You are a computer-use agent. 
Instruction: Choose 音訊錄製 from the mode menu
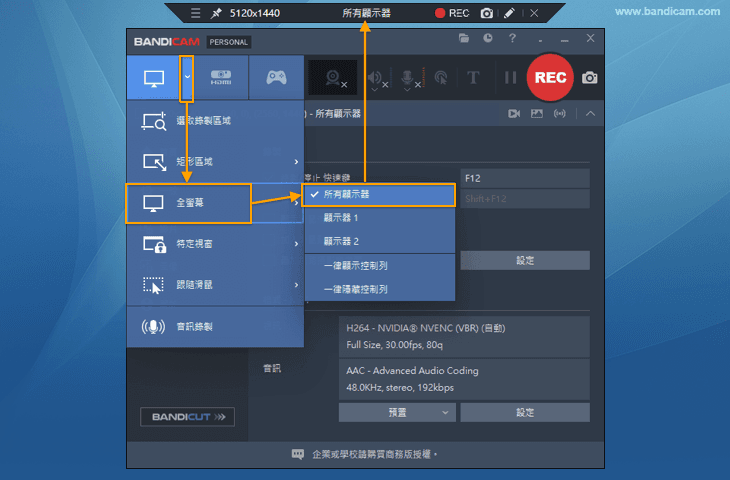pos(215,327)
